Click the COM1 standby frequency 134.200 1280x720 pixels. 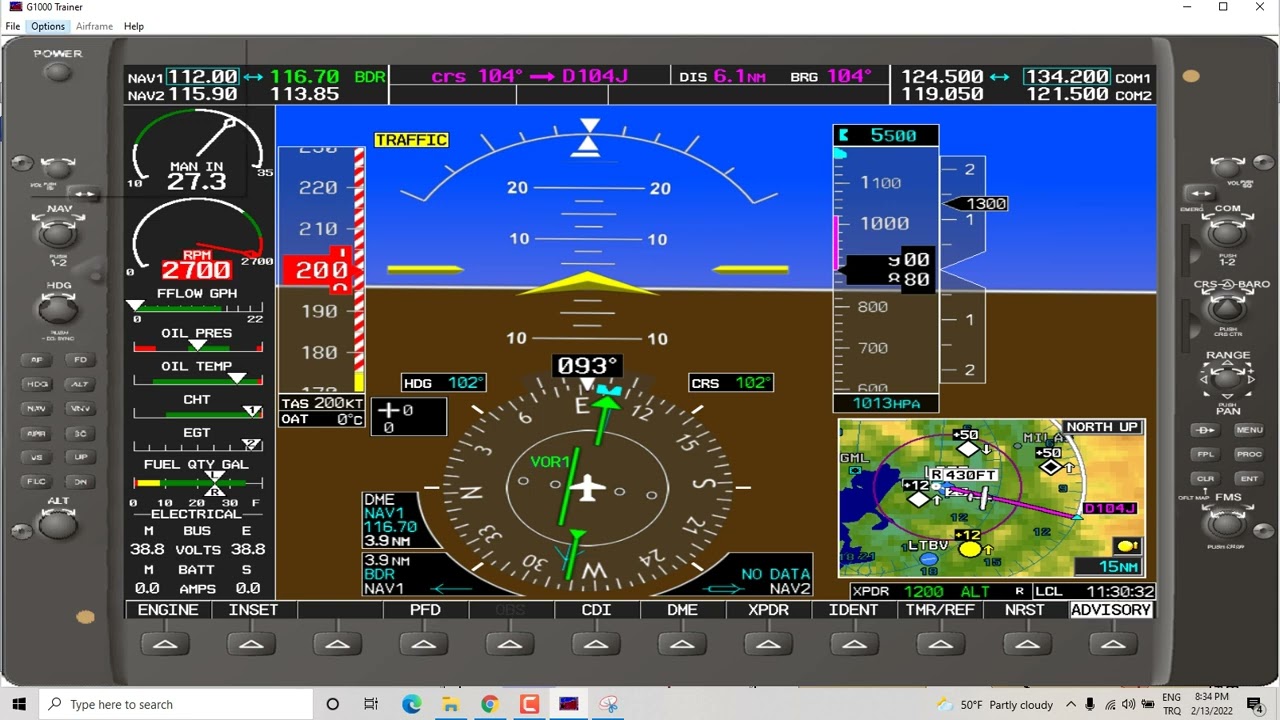pos(1066,77)
